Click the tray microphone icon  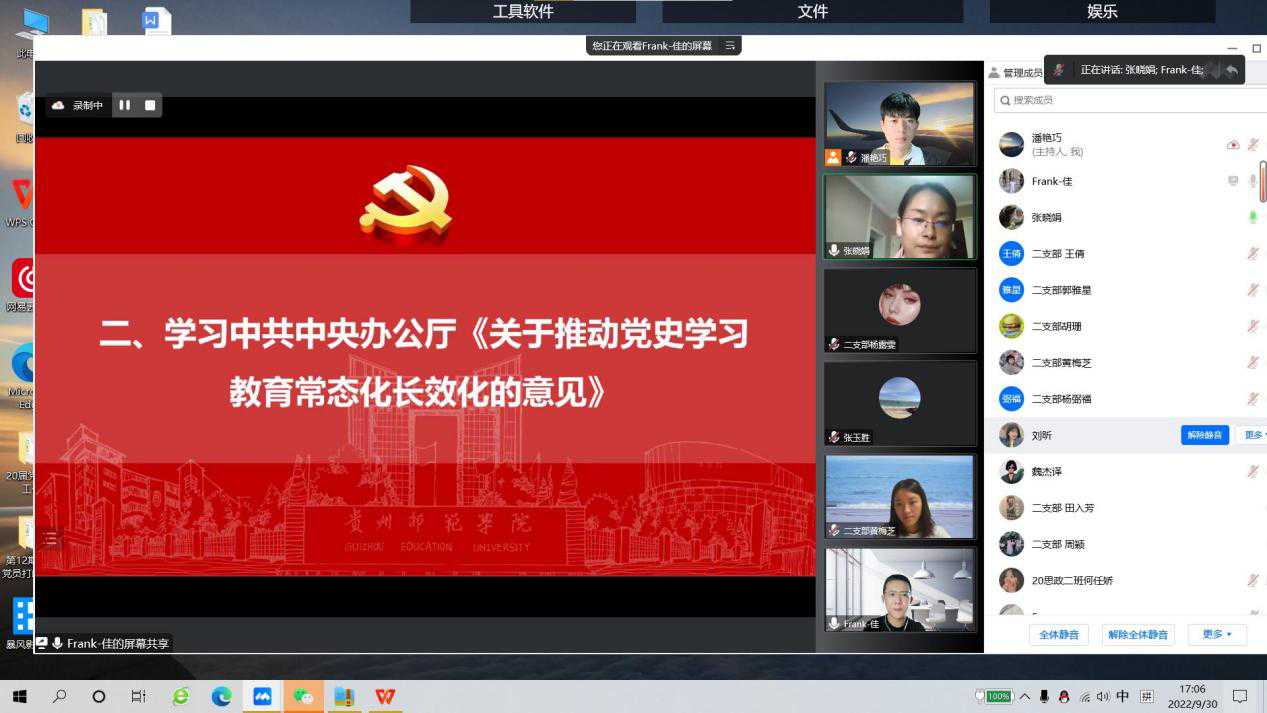tap(1044, 696)
